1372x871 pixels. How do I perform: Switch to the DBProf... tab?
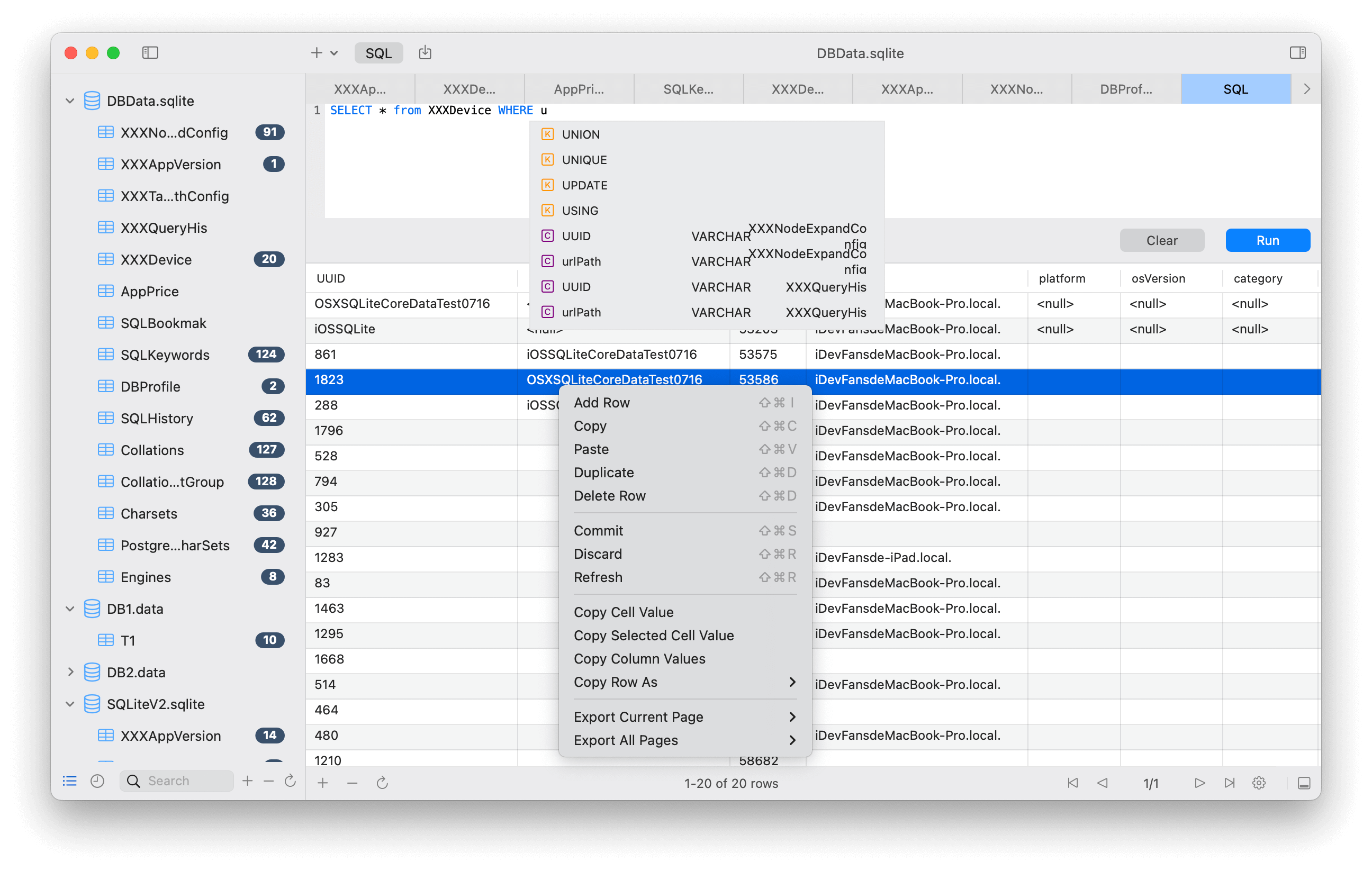click(x=1125, y=89)
